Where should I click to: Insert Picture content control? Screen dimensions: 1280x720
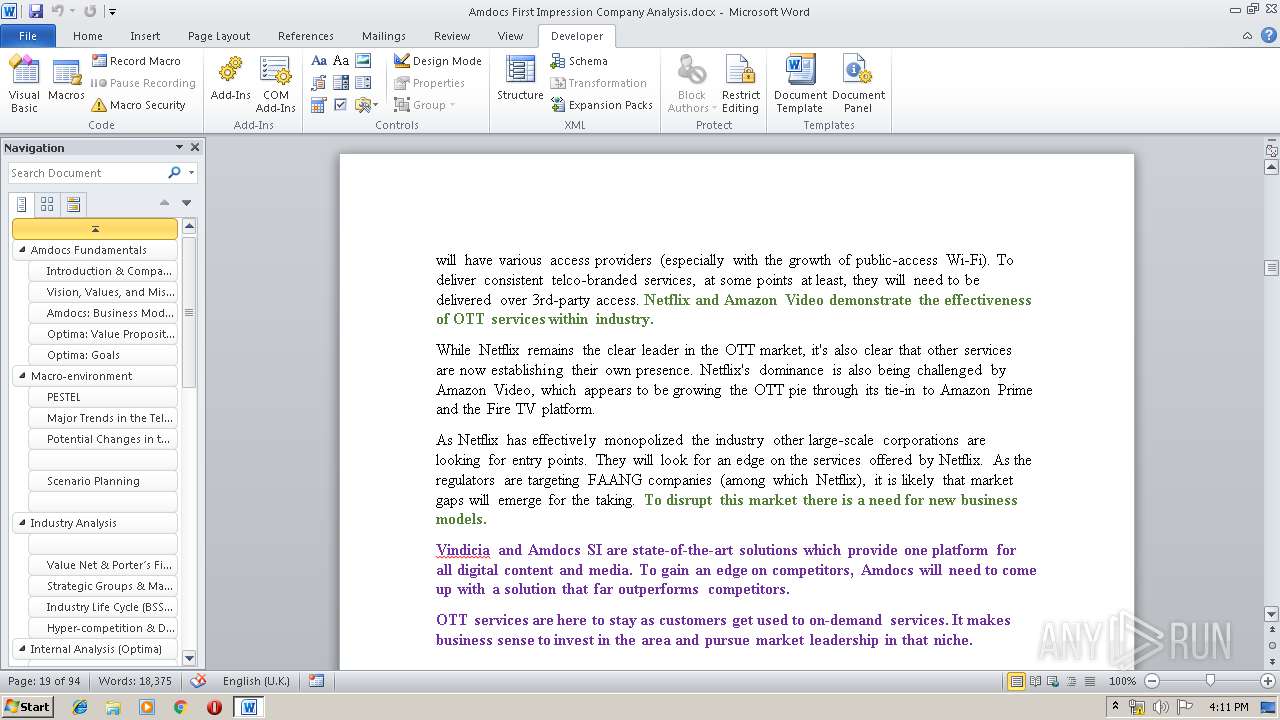coord(363,61)
